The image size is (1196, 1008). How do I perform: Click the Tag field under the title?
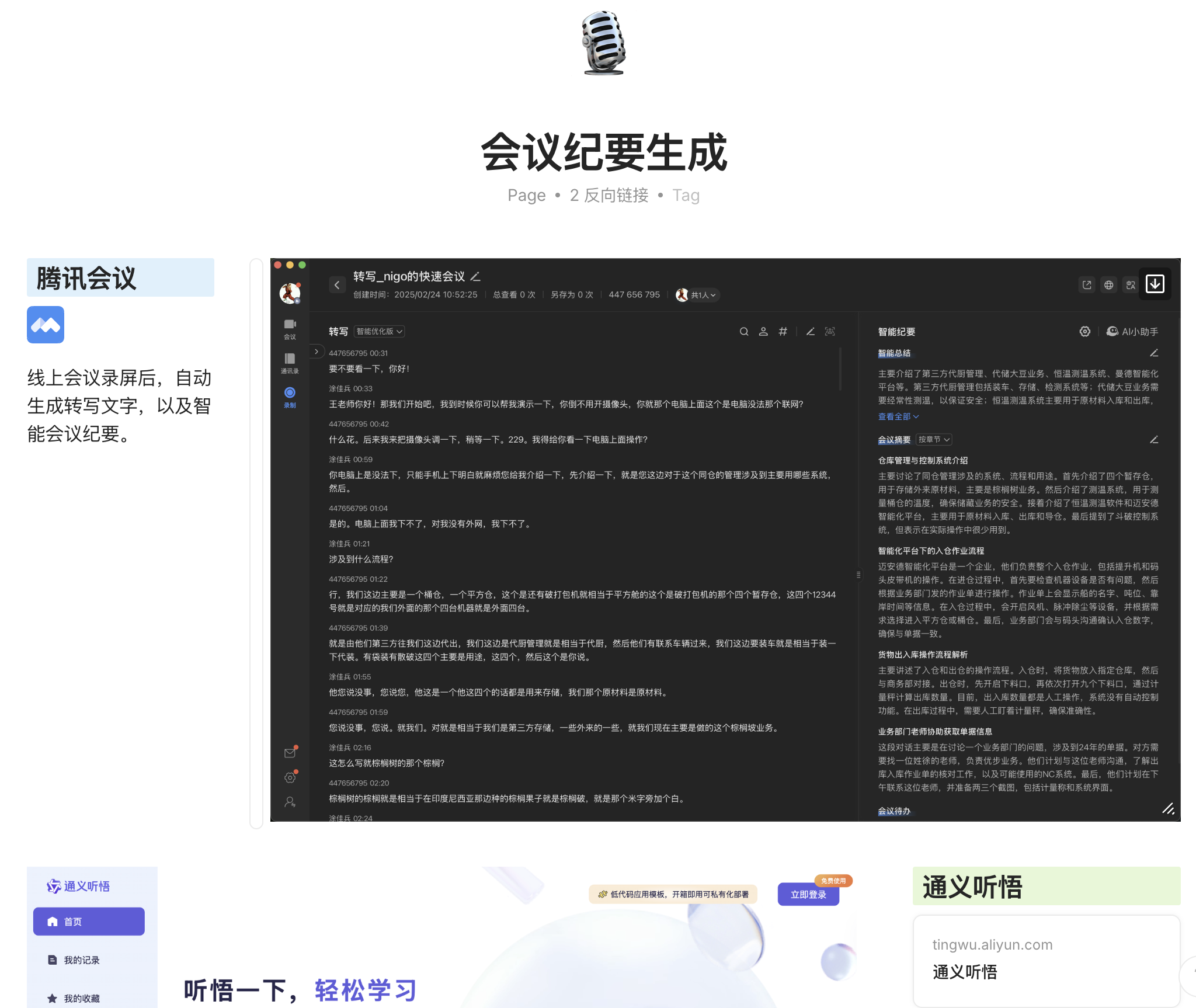point(686,196)
